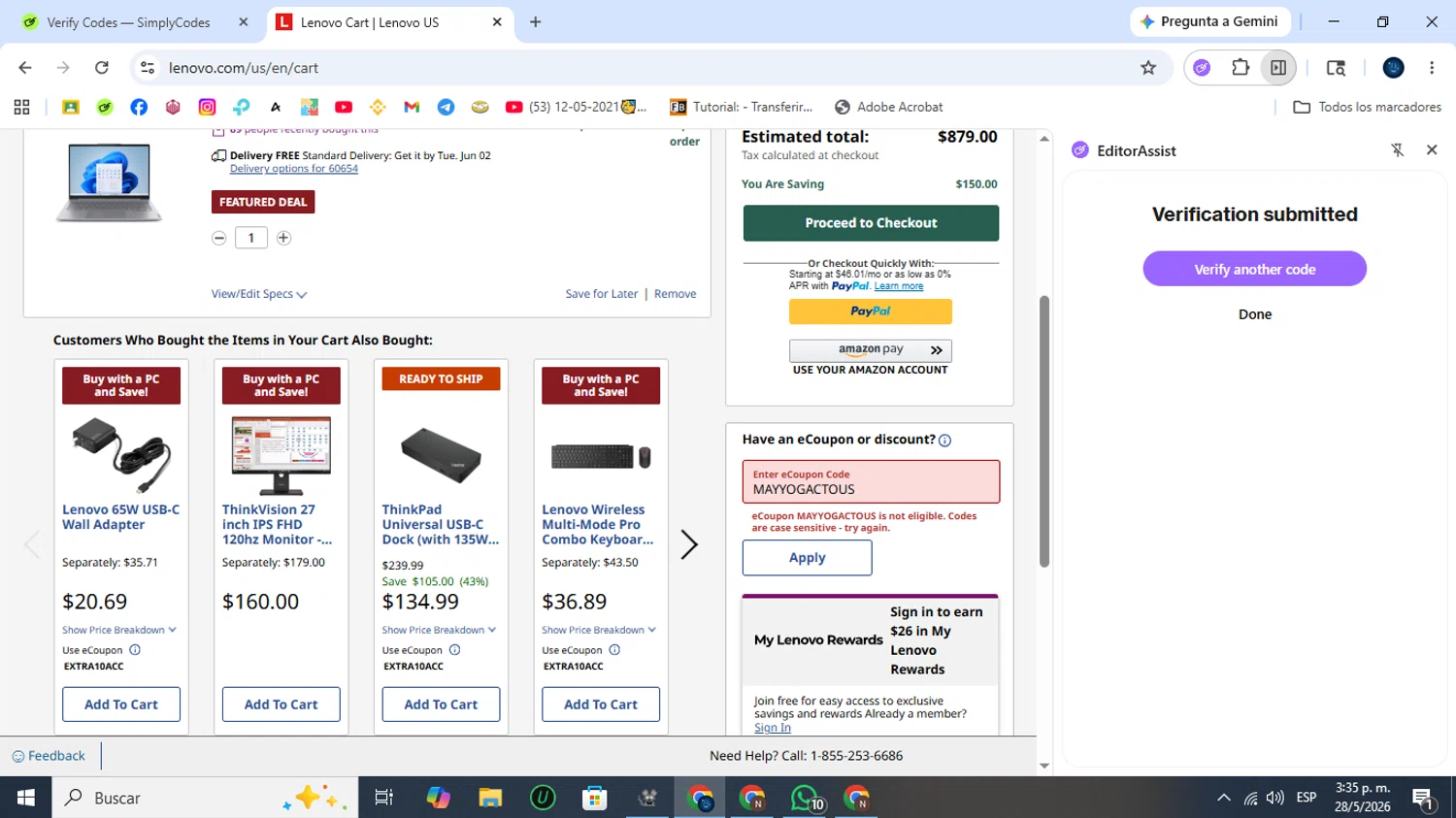Open Delivery options for 60654 link
Image resolution: width=1456 pixels, height=818 pixels.
294,169
